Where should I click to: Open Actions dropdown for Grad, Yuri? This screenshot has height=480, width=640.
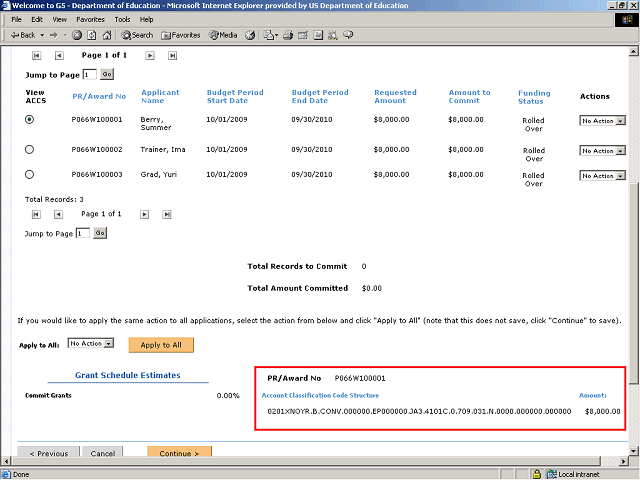602,176
